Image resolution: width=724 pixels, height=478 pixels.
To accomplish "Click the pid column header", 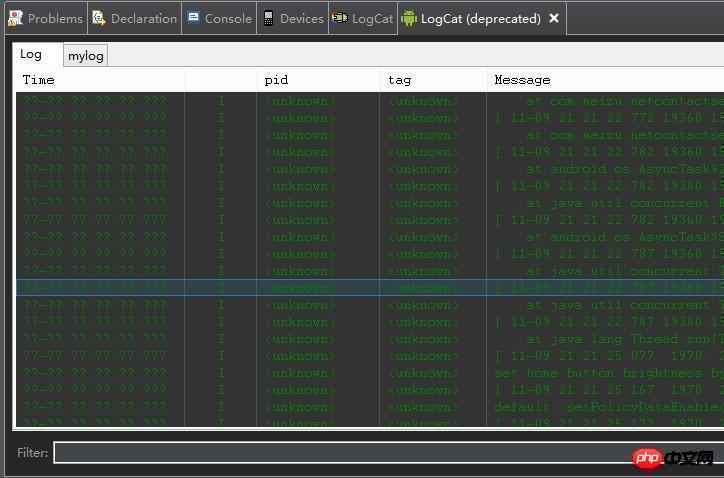I will tap(319, 80).
